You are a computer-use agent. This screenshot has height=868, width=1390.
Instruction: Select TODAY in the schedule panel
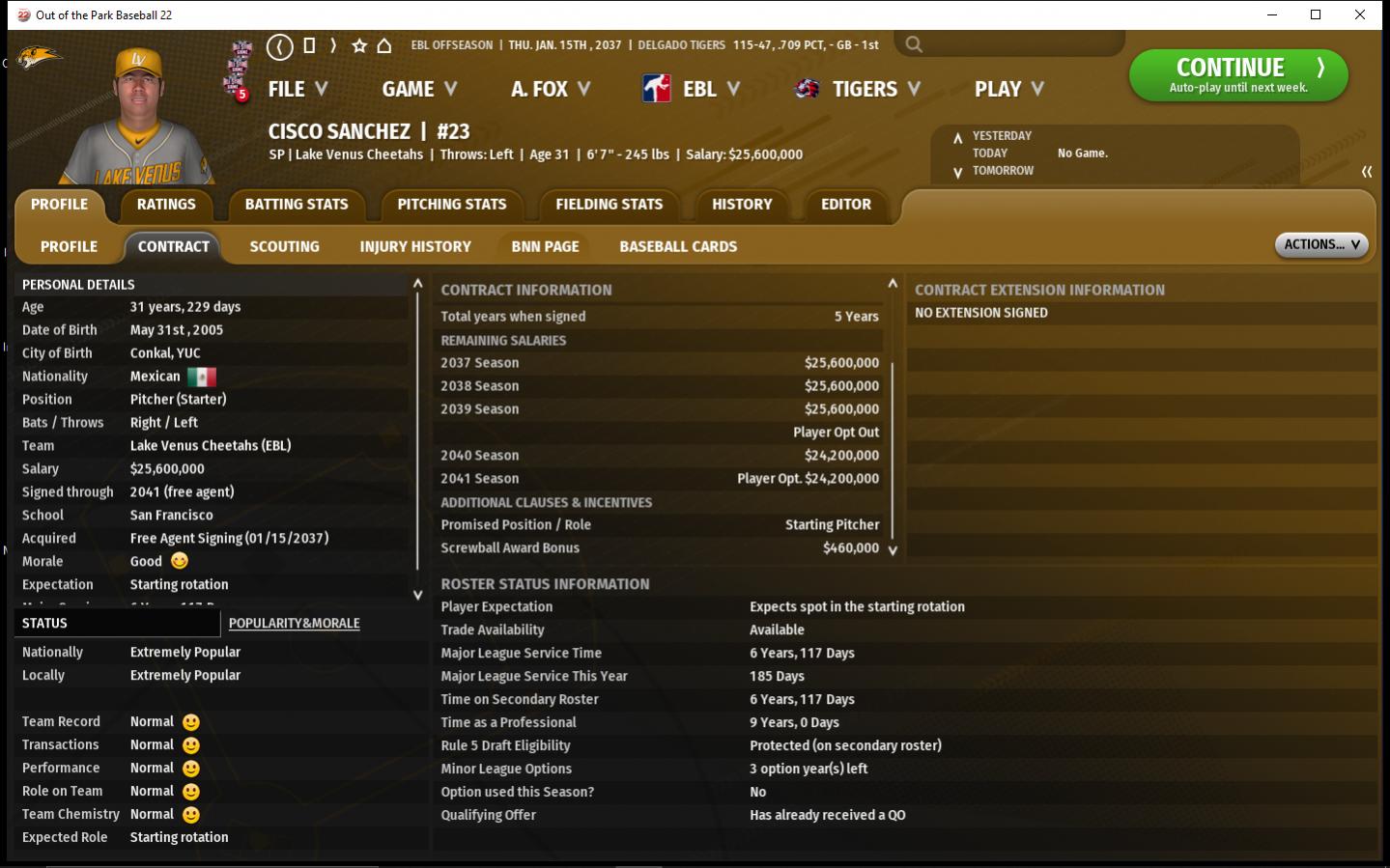point(990,154)
